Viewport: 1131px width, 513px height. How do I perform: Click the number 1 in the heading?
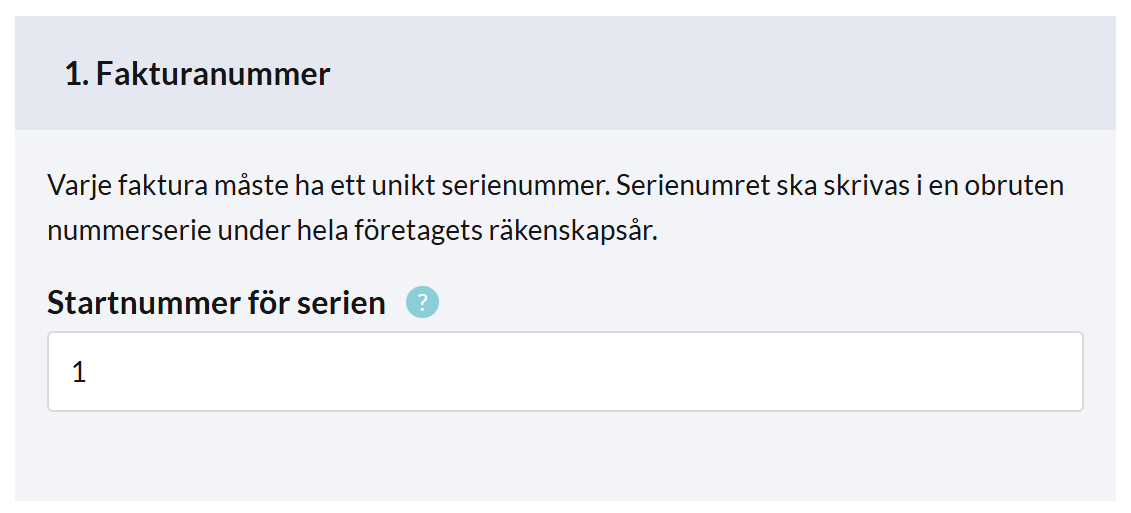point(76,74)
